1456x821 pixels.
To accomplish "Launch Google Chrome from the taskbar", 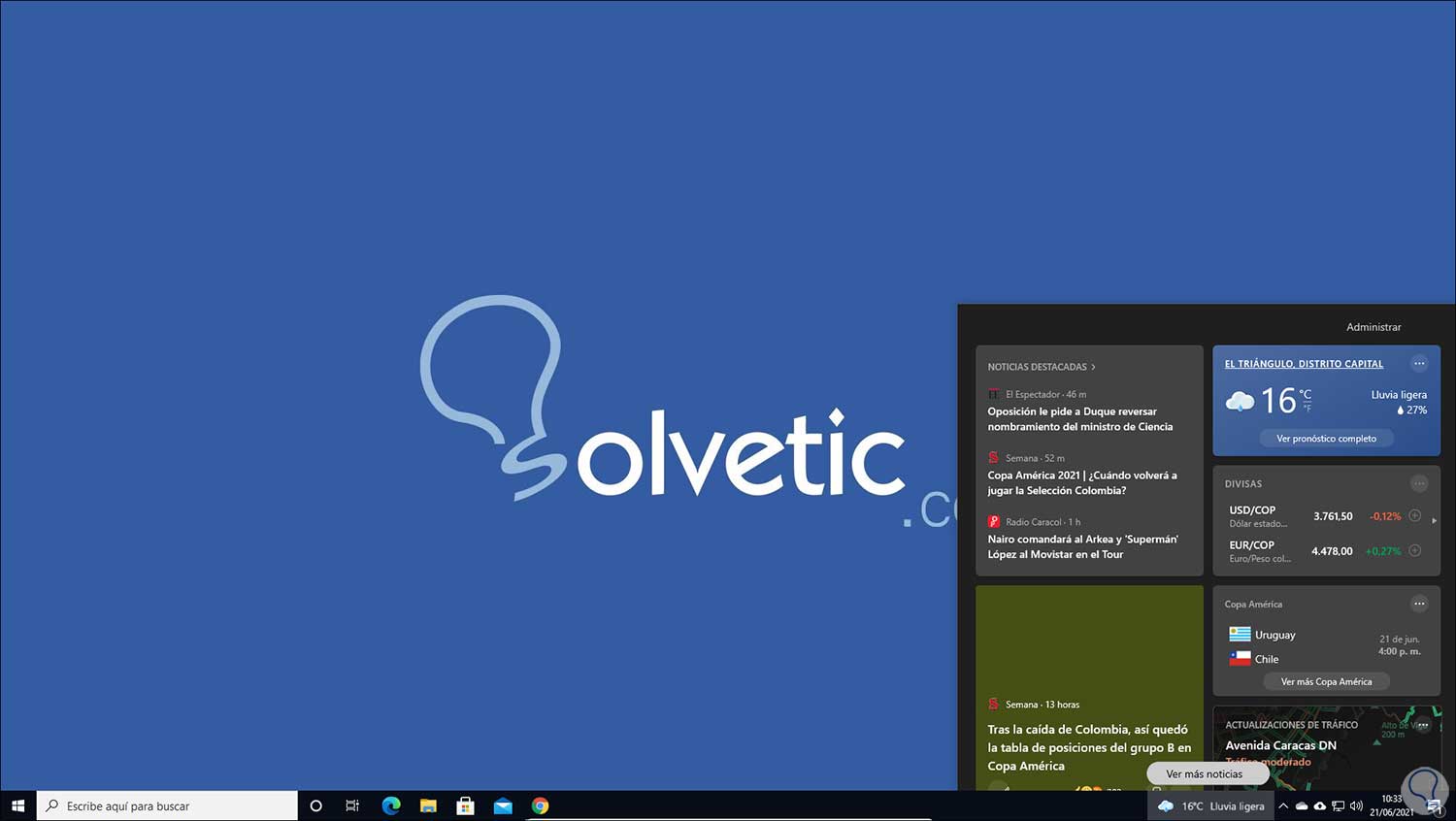I will 541,805.
